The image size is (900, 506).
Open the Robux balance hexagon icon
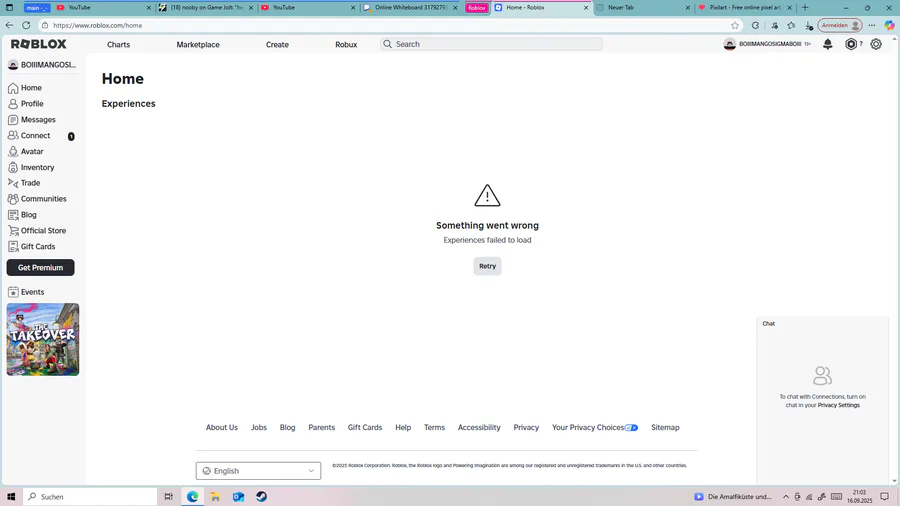[x=851, y=44]
